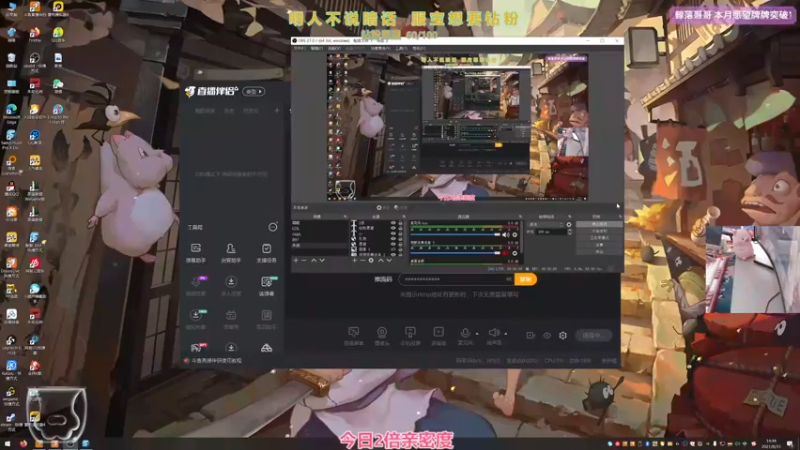Open the 弹幕助手 tool in the toolbox
Viewport: 800px width, 450px height.
[x=195, y=253]
